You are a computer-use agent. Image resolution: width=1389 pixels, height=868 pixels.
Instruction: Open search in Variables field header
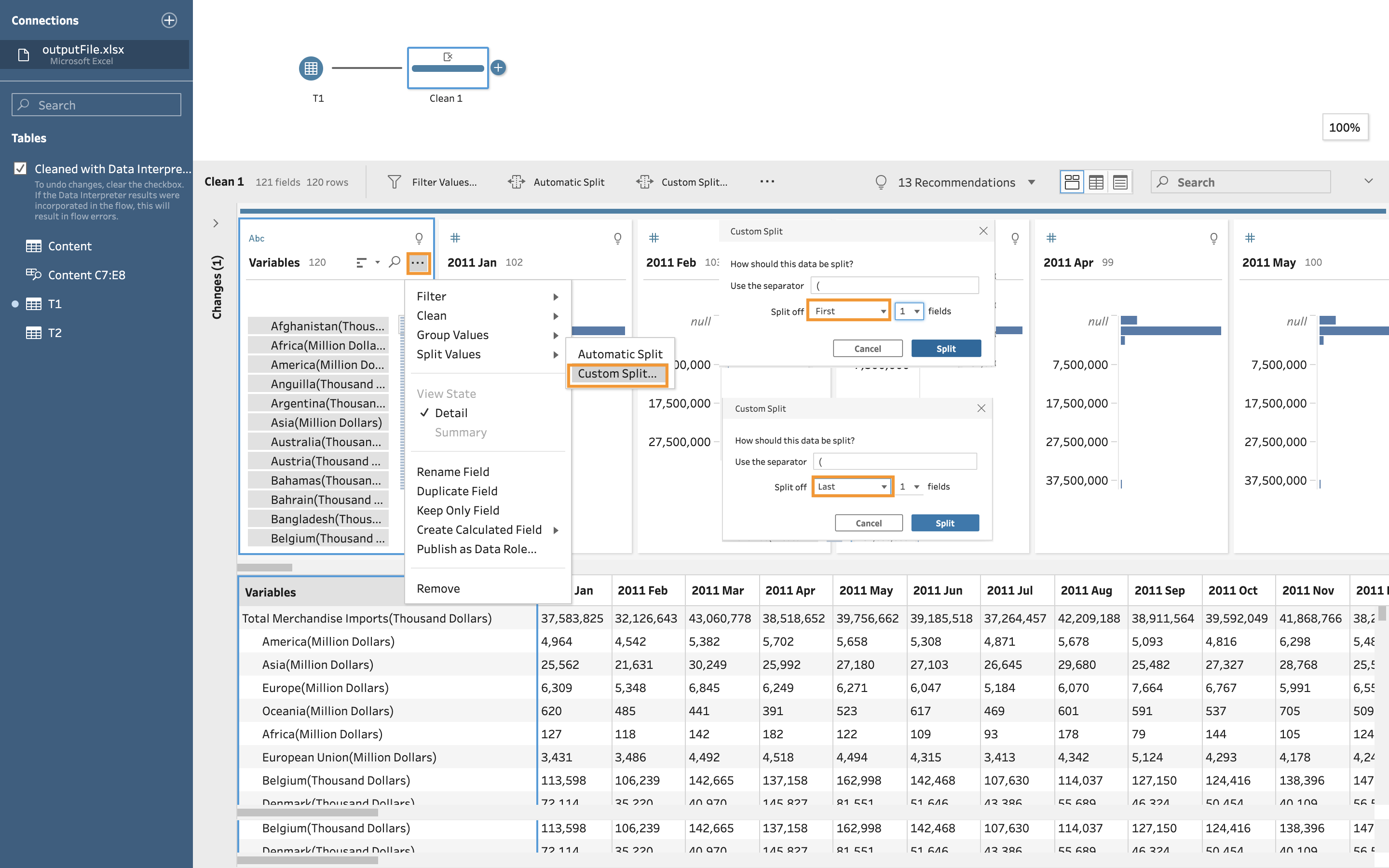click(x=395, y=262)
